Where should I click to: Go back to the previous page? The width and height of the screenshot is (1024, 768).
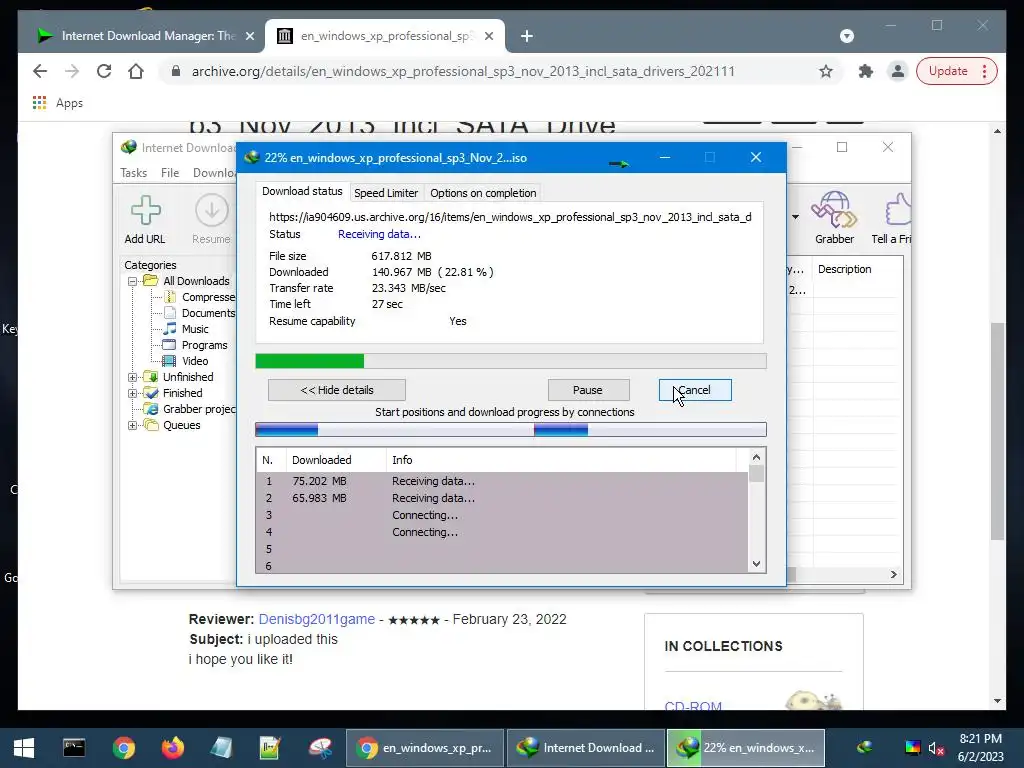[x=40, y=71]
